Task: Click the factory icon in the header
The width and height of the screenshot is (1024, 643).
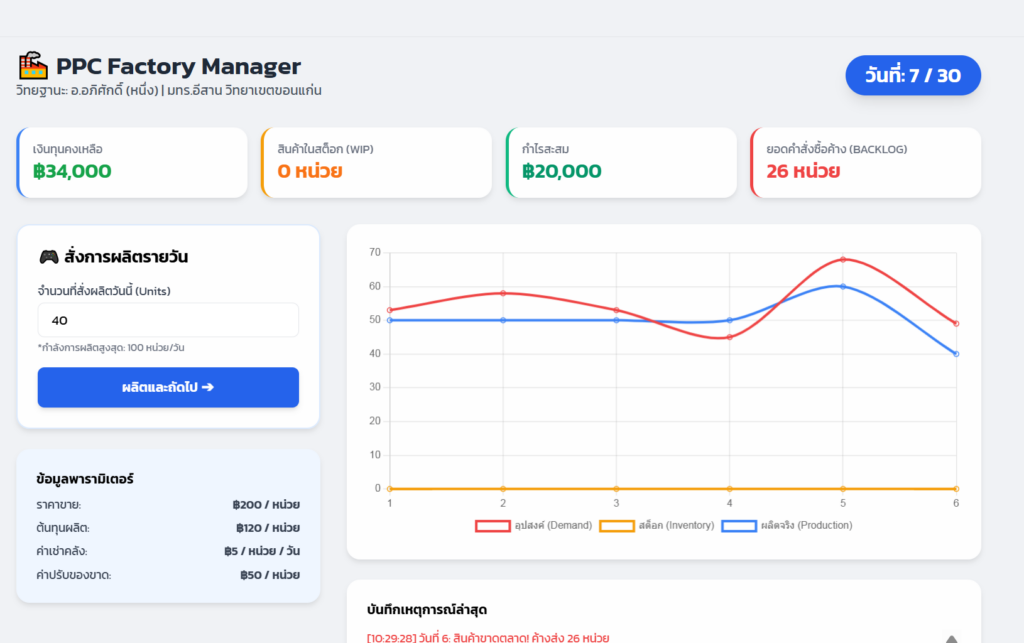Action: point(33,67)
